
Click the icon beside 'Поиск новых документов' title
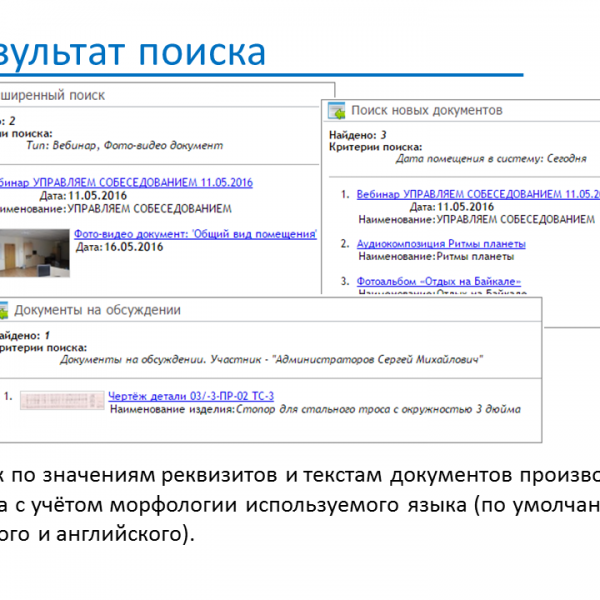[x=335, y=111]
